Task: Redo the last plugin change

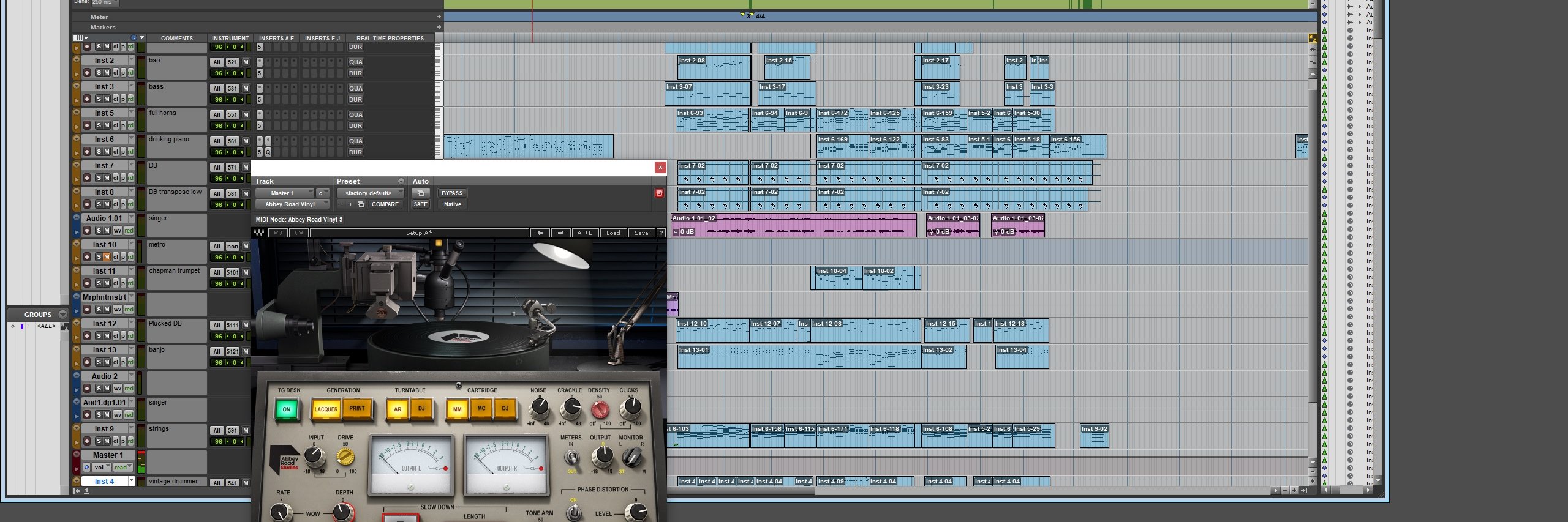Action: [299, 233]
